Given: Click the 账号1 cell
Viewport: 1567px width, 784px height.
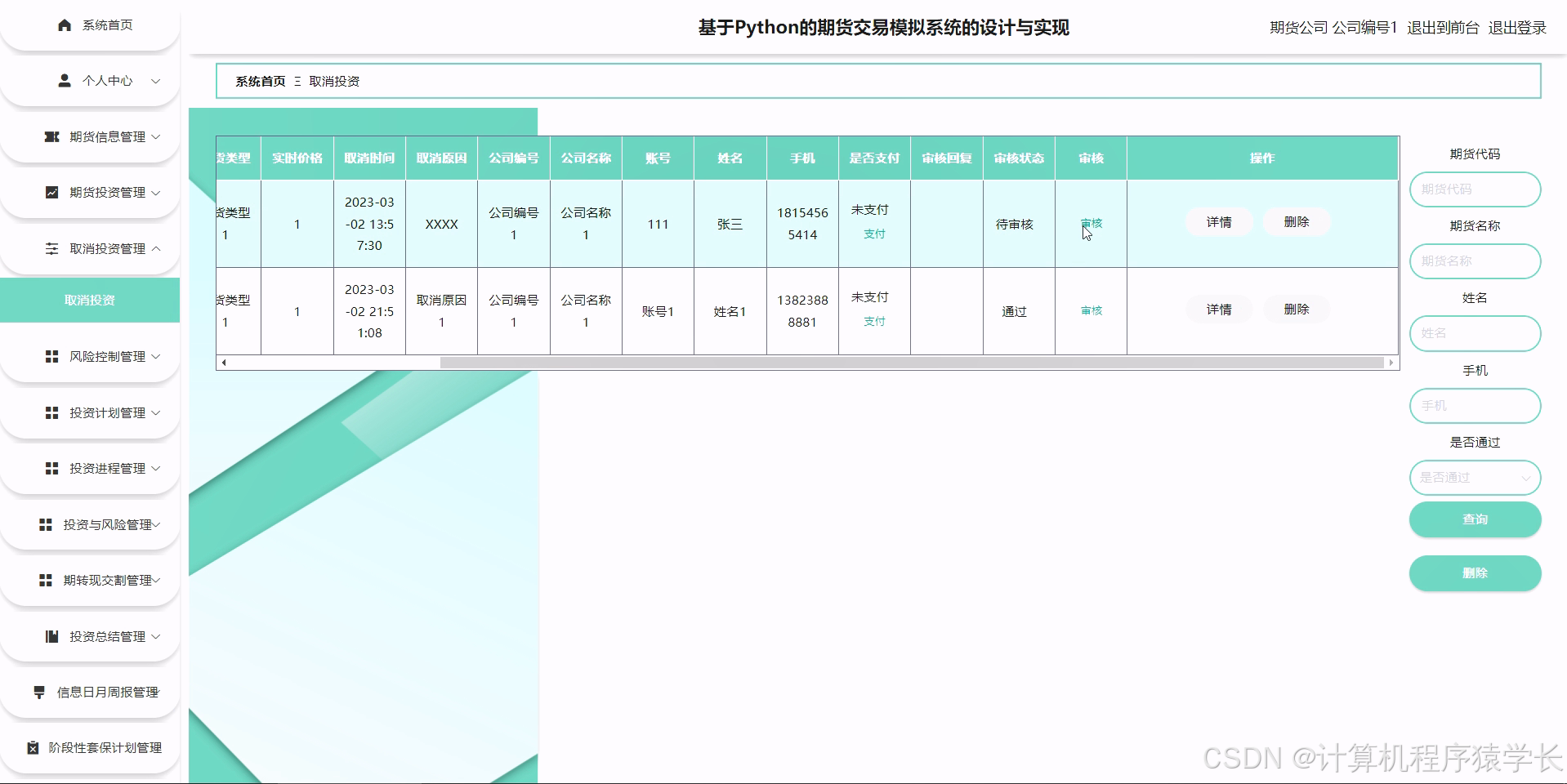Looking at the screenshot, I should tap(658, 311).
